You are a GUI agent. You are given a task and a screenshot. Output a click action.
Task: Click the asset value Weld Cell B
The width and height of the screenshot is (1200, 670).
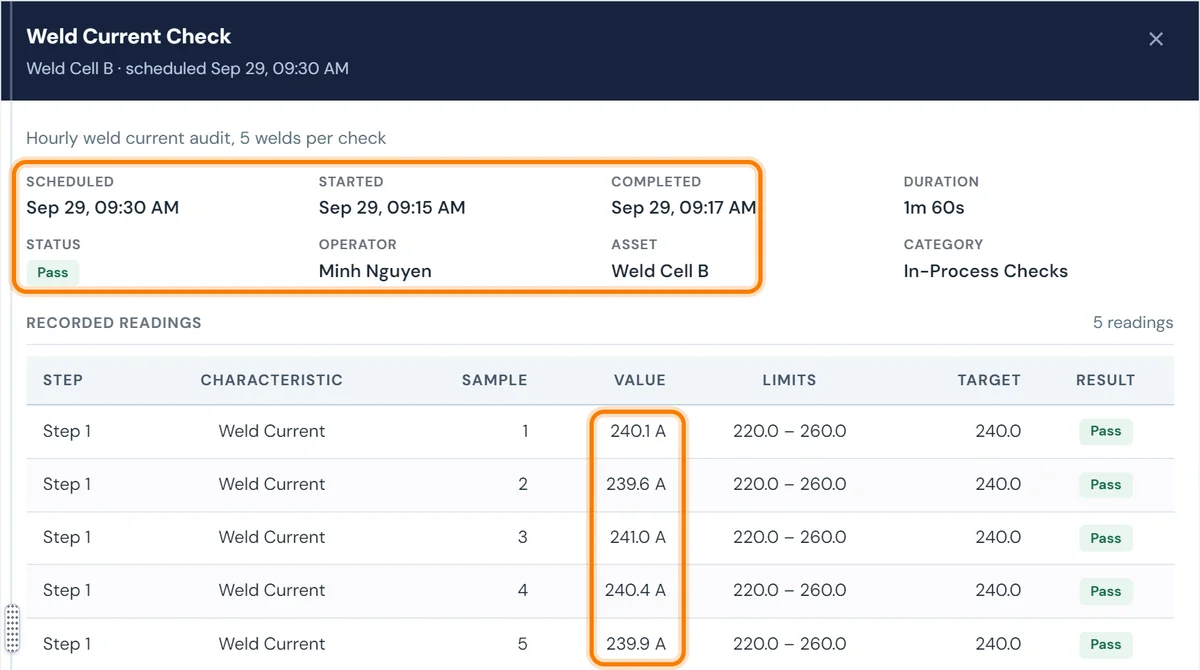660,271
